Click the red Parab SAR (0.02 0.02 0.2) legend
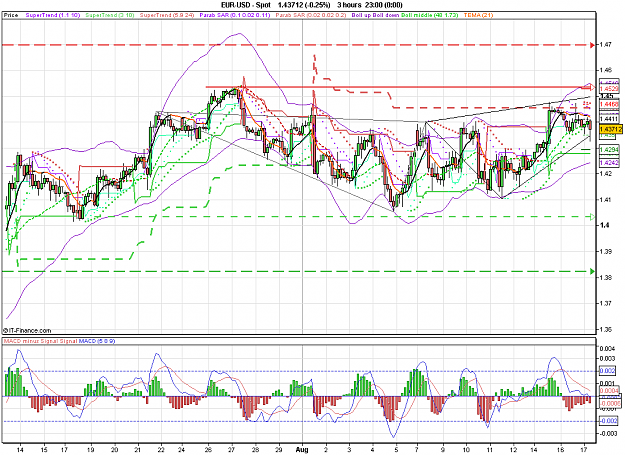The width and height of the screenshot is (625, 455). click(x=311, y=15)
